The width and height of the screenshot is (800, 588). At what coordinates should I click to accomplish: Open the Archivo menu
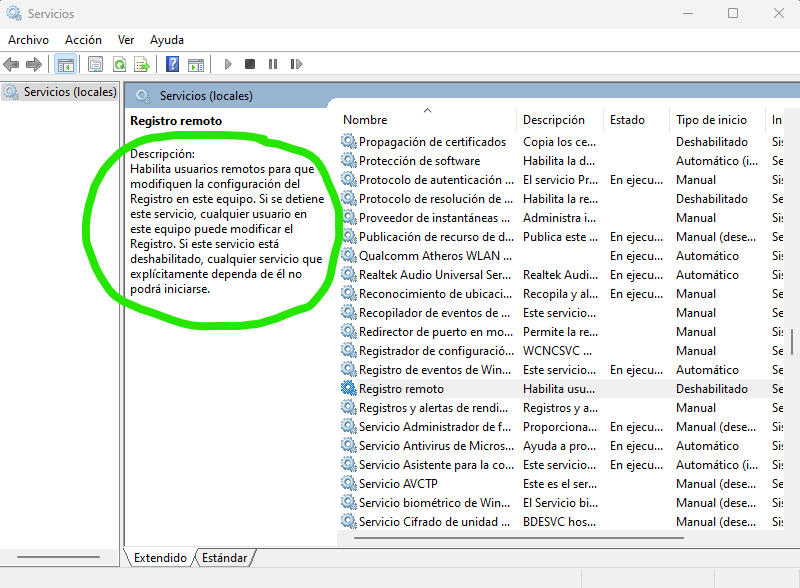coord(28,40)
